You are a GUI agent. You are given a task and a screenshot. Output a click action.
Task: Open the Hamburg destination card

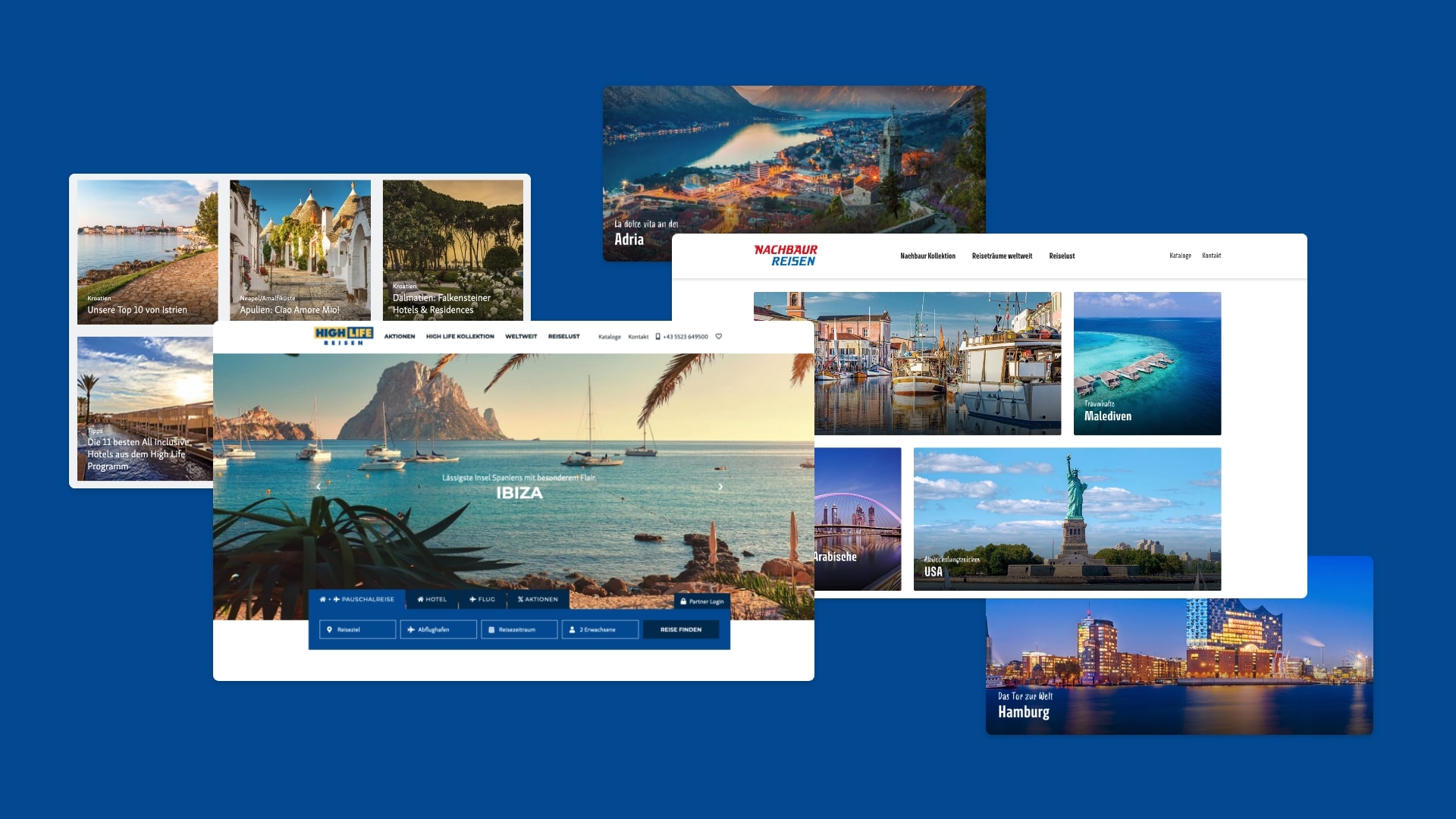pos(1179,666)
